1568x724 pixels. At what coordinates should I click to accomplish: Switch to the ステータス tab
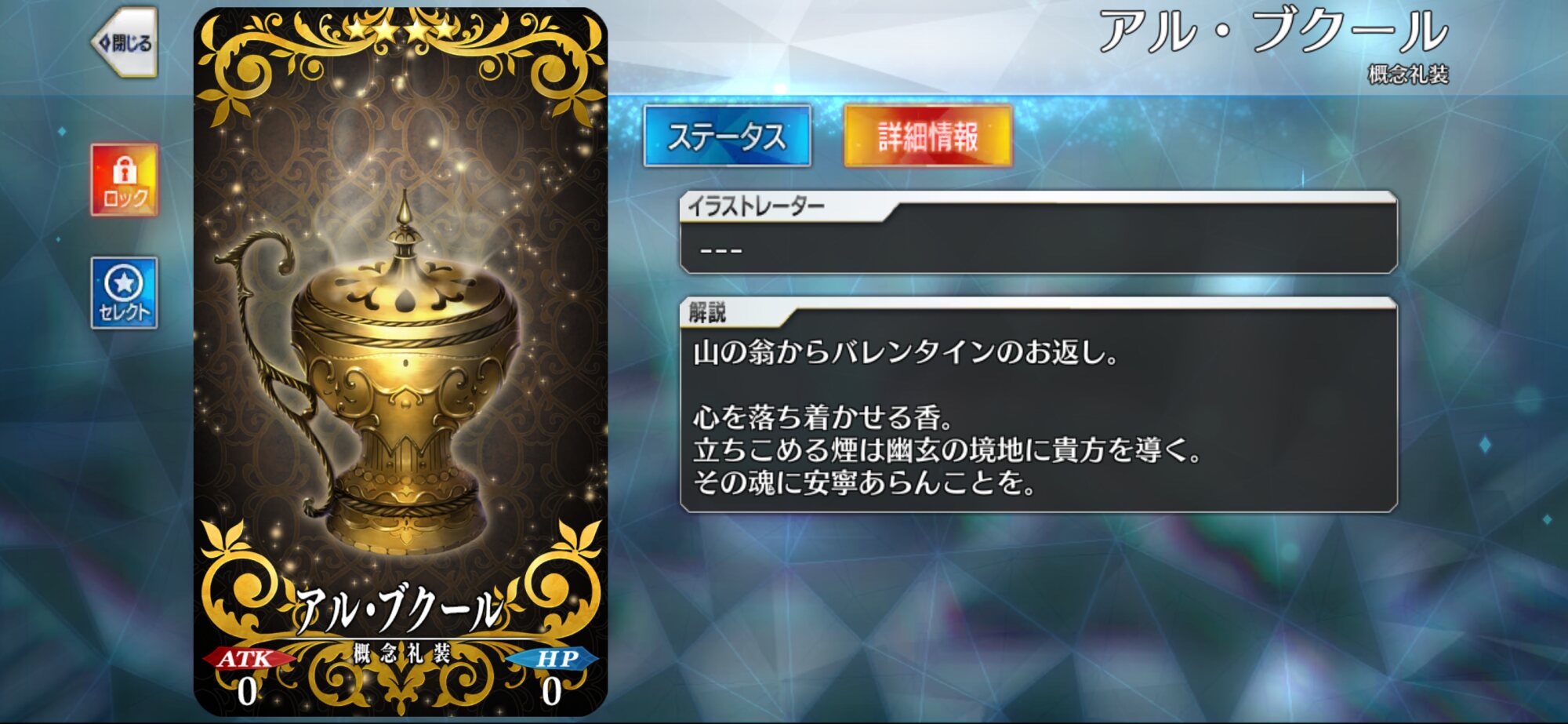click(x=727, y=136)
